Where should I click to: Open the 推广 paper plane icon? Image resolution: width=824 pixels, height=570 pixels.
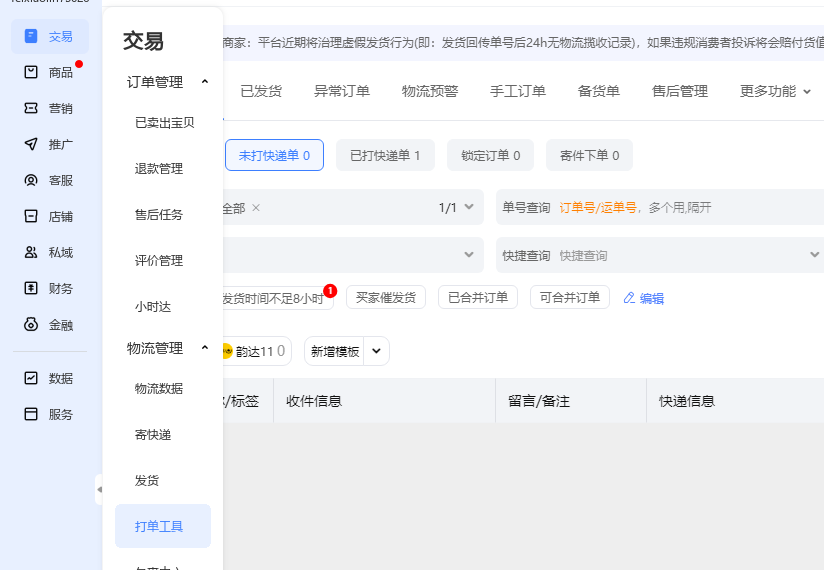(x=31, y=144)
